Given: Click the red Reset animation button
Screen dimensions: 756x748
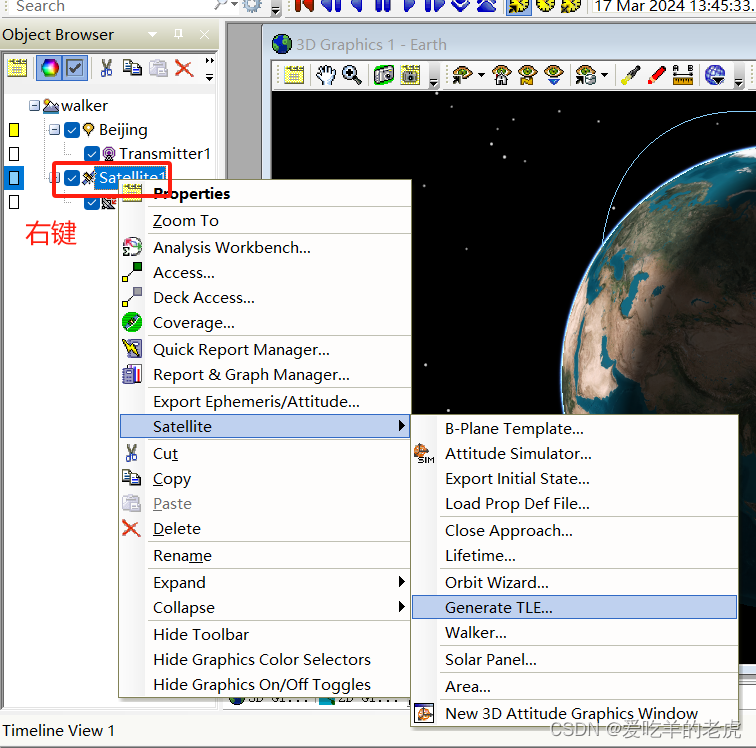Looking at the screenshot, I should coord(304,5).
